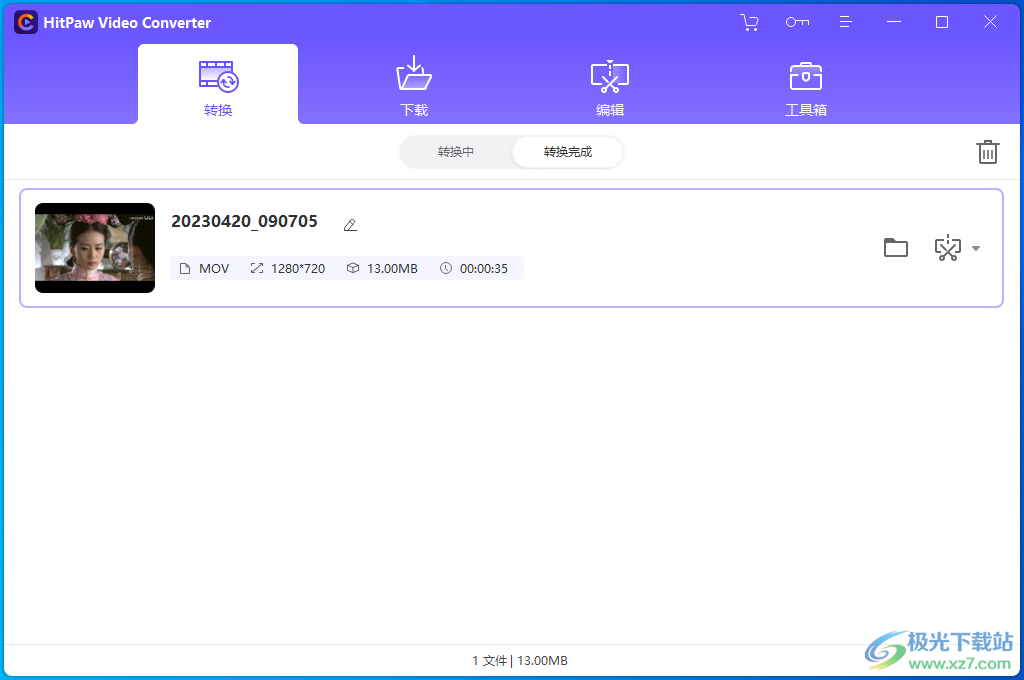Click the file name 20230420_090705
1024x680 pixels.
[245, 221]
